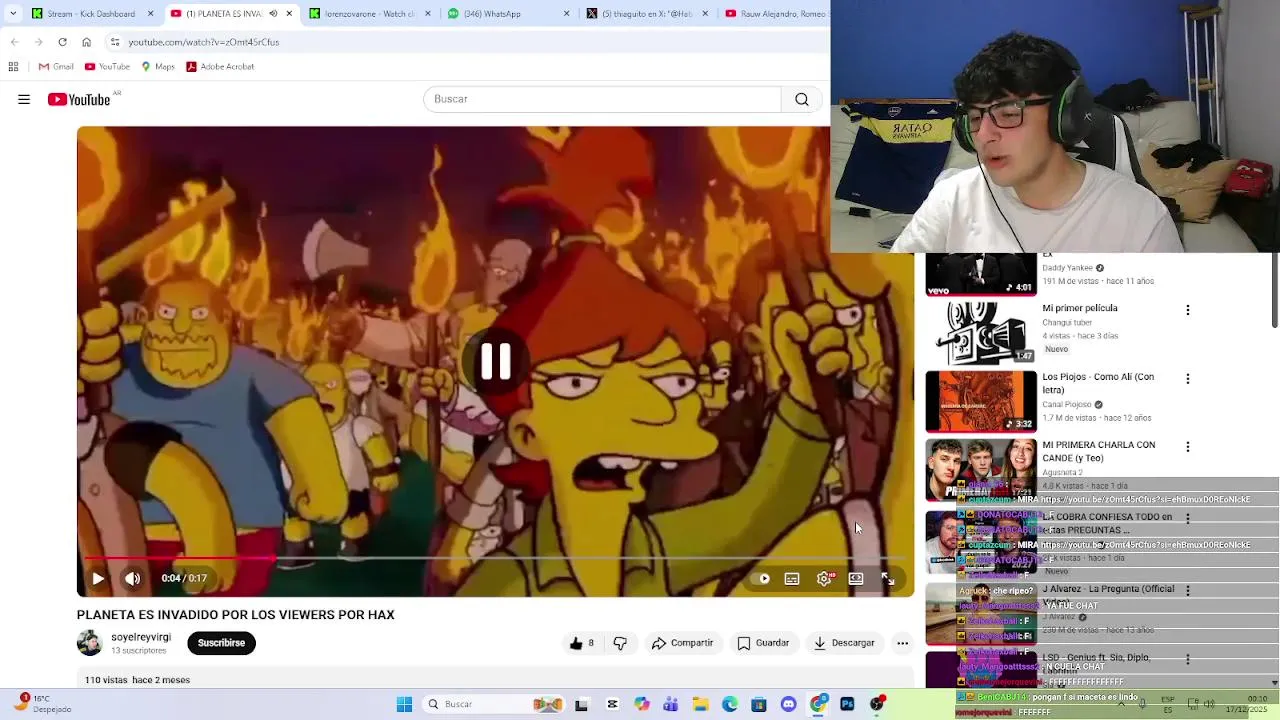Toggle subtitles in the video player
The width and height of the screenshot is (1280, 720).
(x=792, y=578)
